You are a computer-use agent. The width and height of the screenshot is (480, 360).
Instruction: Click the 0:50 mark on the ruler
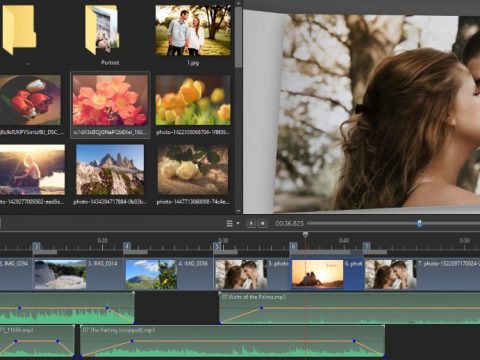[464, 240]
